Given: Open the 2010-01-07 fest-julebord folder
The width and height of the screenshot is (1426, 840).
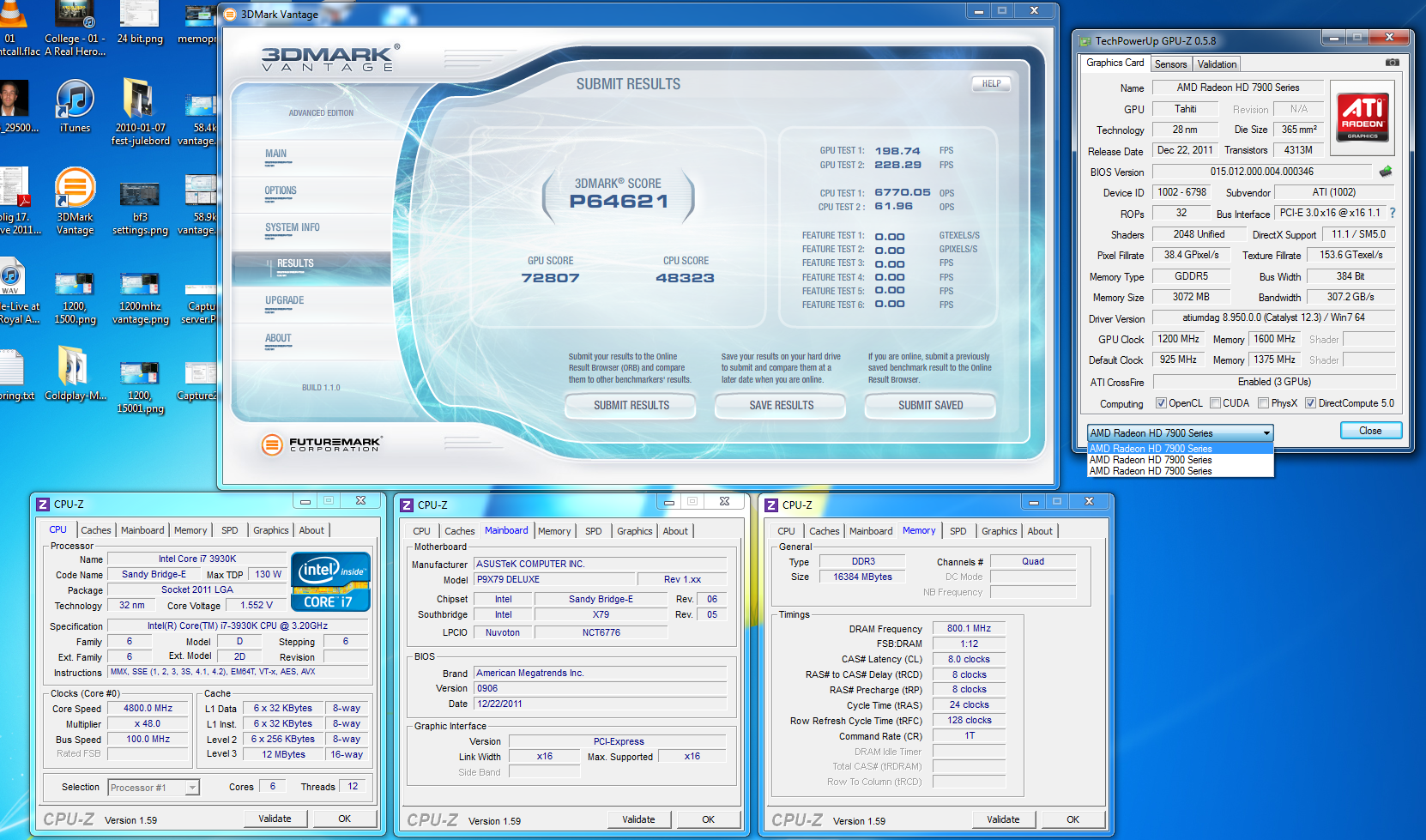Looking at the screenshot, I should click(140, 111).
